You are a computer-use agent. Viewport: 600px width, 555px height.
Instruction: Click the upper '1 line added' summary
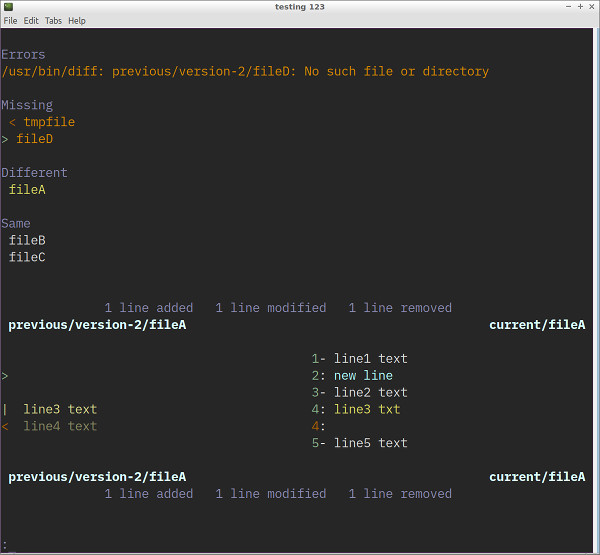[x=149, y=308]
